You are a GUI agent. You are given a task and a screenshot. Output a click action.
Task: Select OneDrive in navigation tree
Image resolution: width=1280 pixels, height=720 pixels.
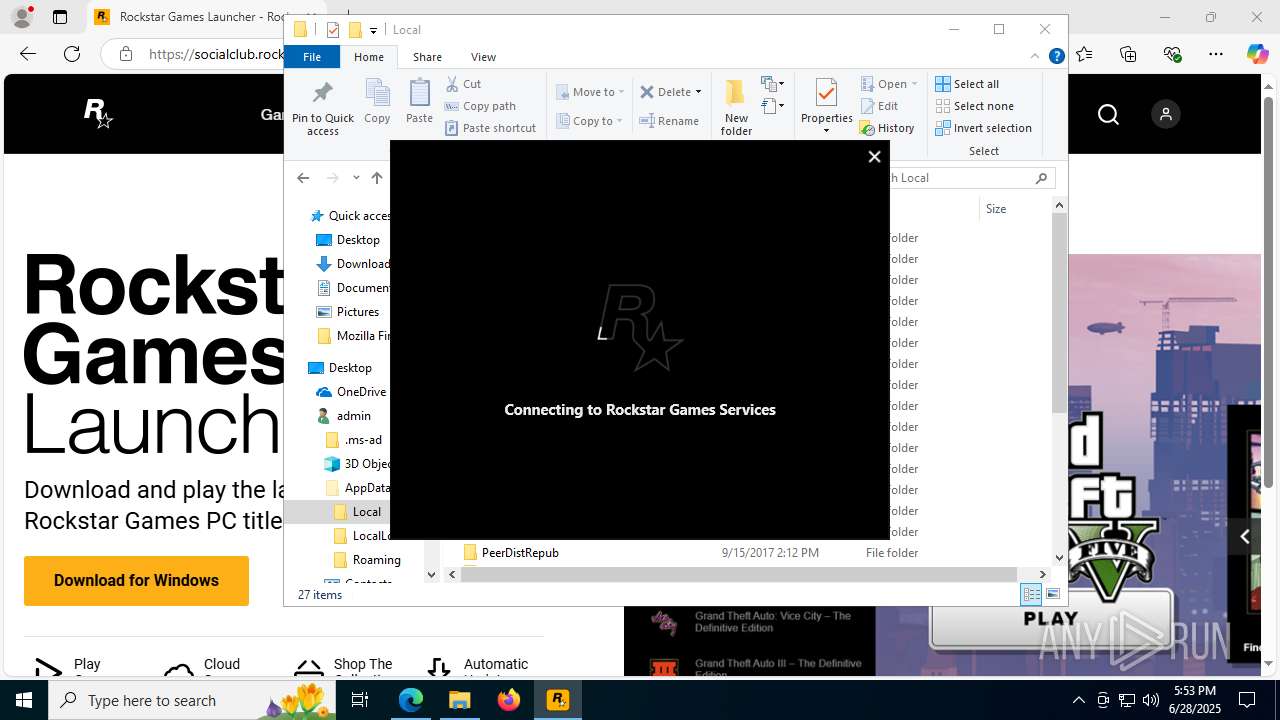coord(351,392)
